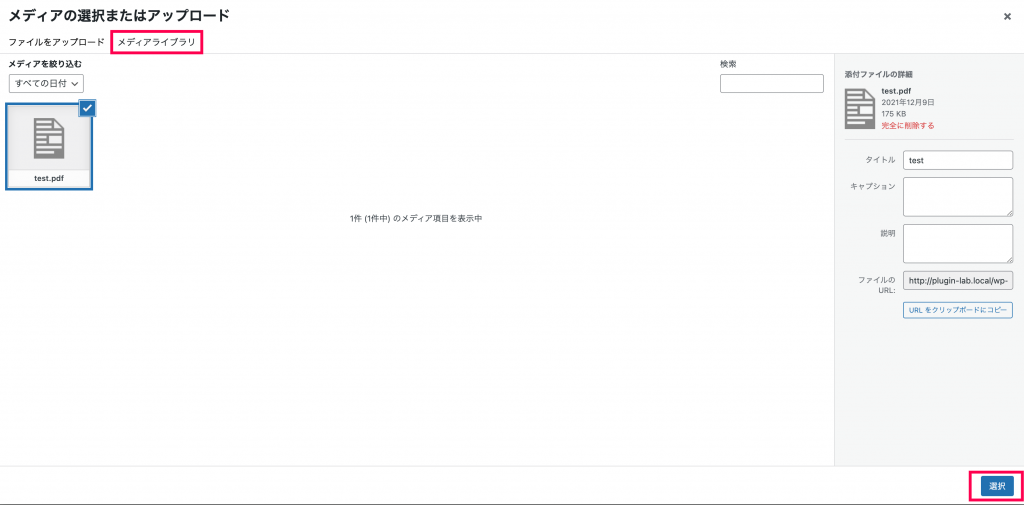The width and height of the screenshot is (1024, 505).
Task: Close the media selection dialog
Action: (x=1007, y=16)
